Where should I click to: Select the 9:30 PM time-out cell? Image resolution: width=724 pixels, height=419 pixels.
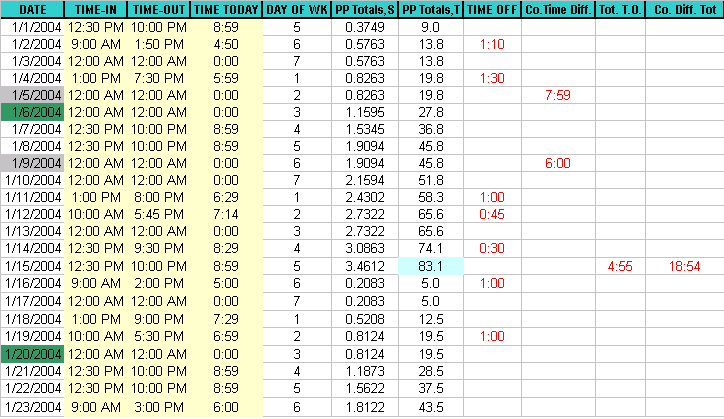(x=159, y=248)
